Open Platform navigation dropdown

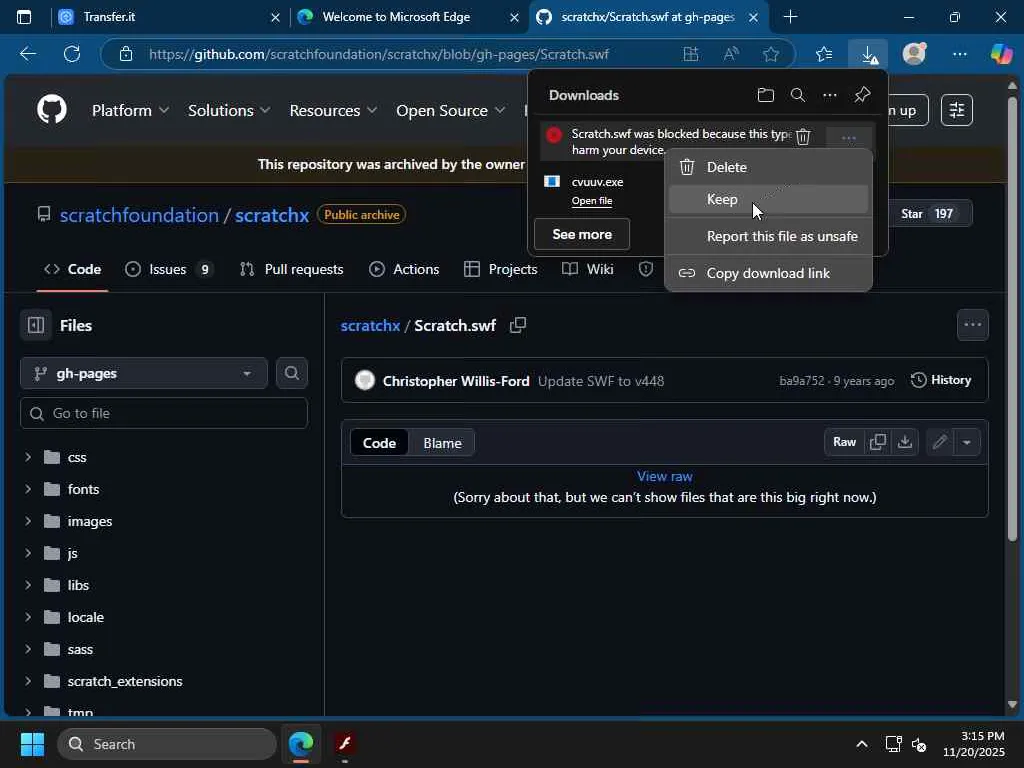coord(130,110)
